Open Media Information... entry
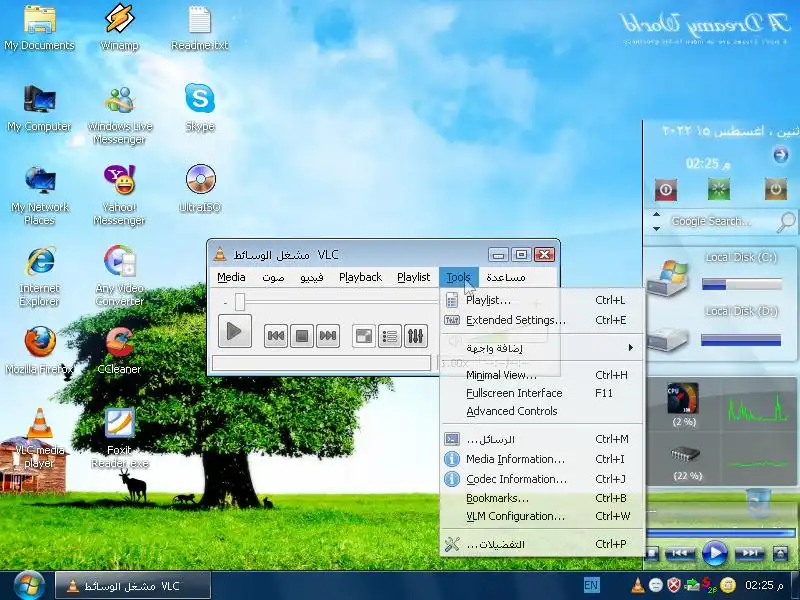The width and height of the screenshot is (800, 600). 542,459
